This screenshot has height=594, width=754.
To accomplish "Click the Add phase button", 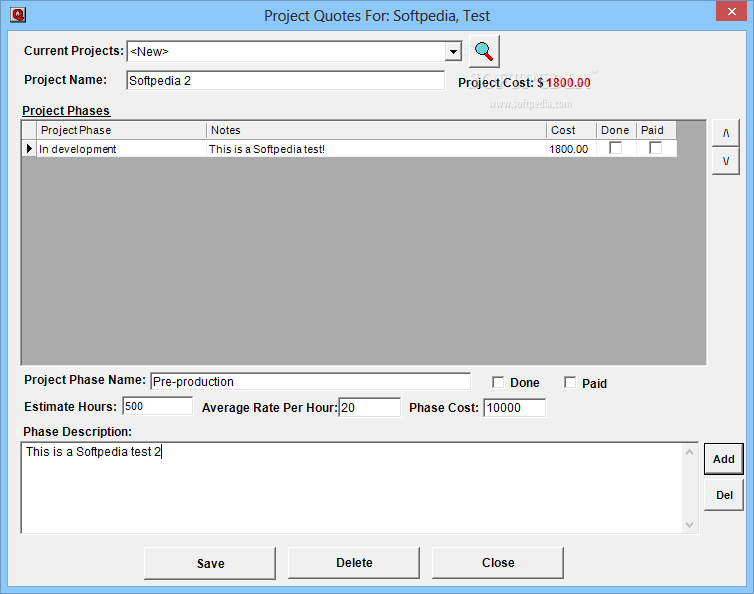I will (x=724, y=459).
